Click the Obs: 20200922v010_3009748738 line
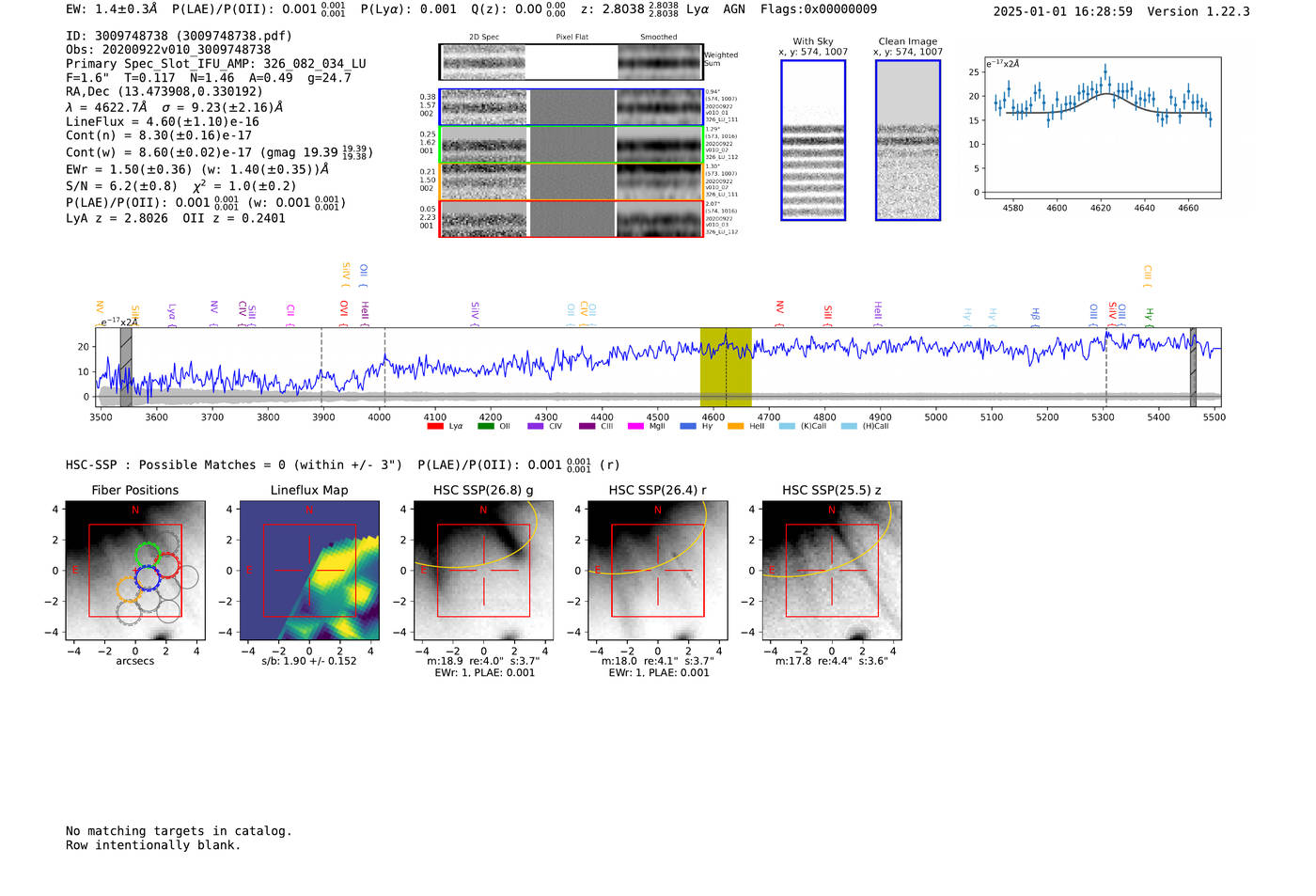This screenshot has height=896, width=1316. [168, 49]
